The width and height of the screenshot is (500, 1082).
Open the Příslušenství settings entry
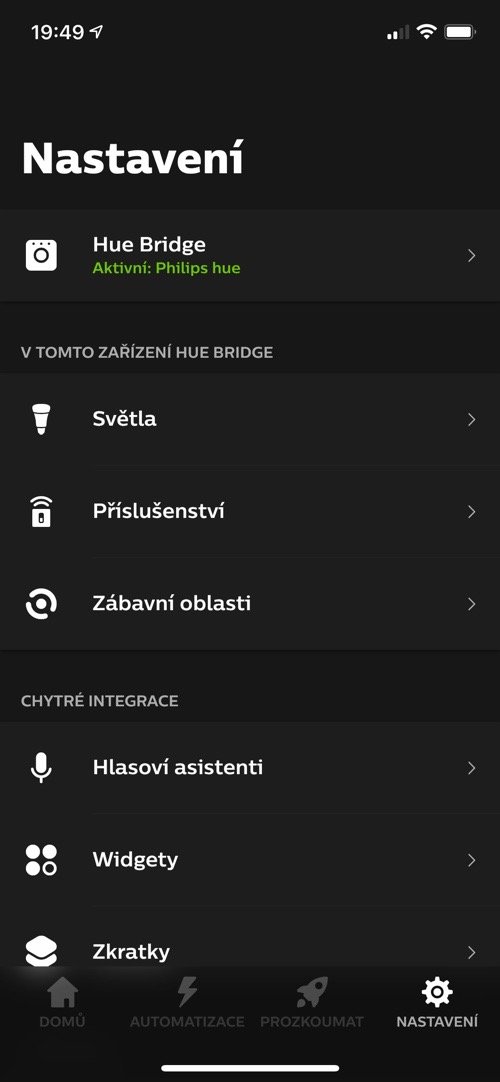click(250, 511)
